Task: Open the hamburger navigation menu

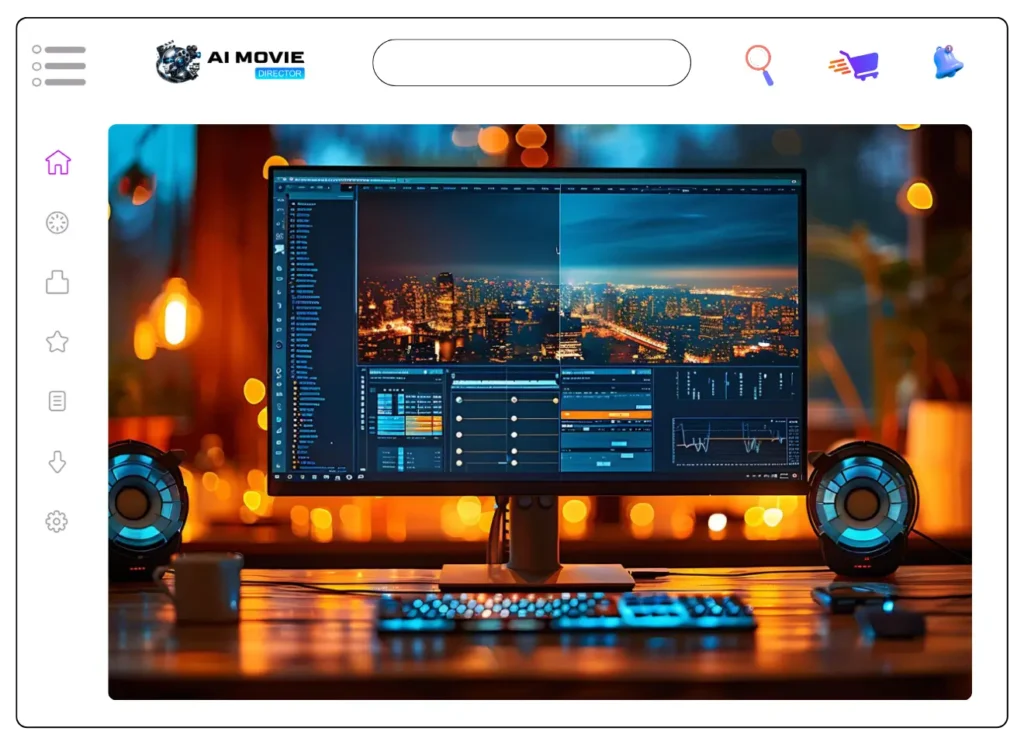Action: tap(59, 65)
